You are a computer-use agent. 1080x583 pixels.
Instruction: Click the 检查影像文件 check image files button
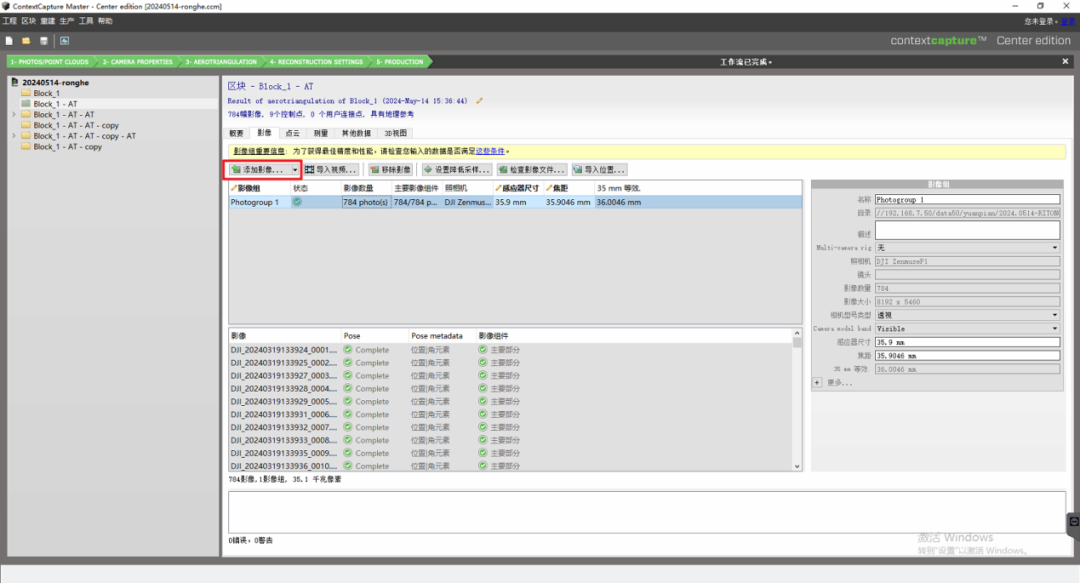click(532, 170)
